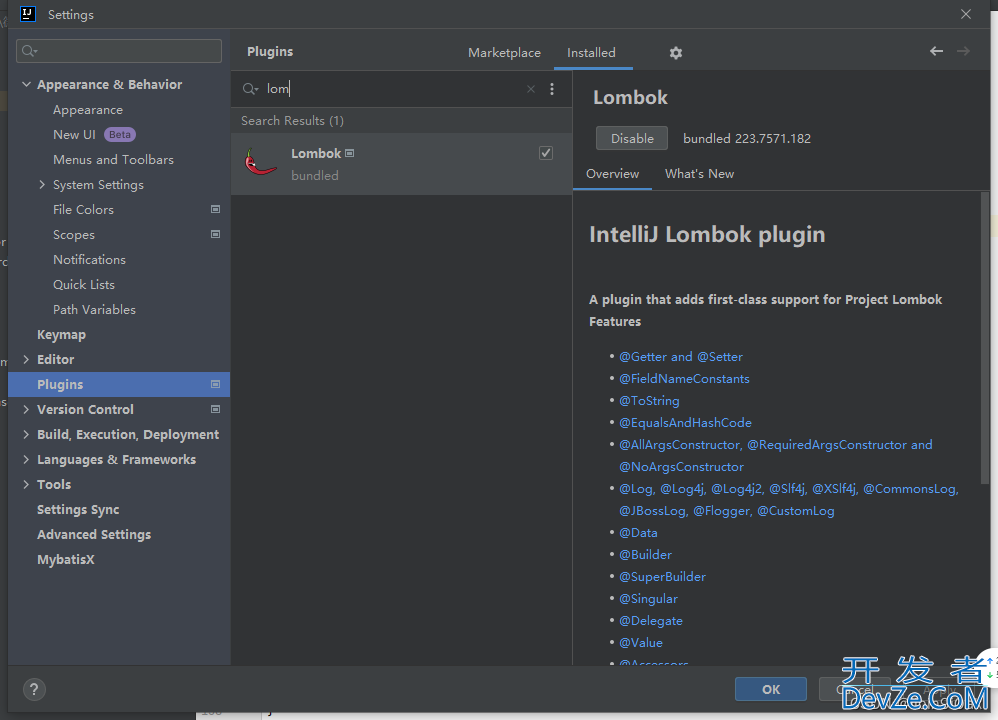The height and width of the screenshot is (720, 998).
Task: Select Menus and Toolbars settings
Action: click(113, 160)
